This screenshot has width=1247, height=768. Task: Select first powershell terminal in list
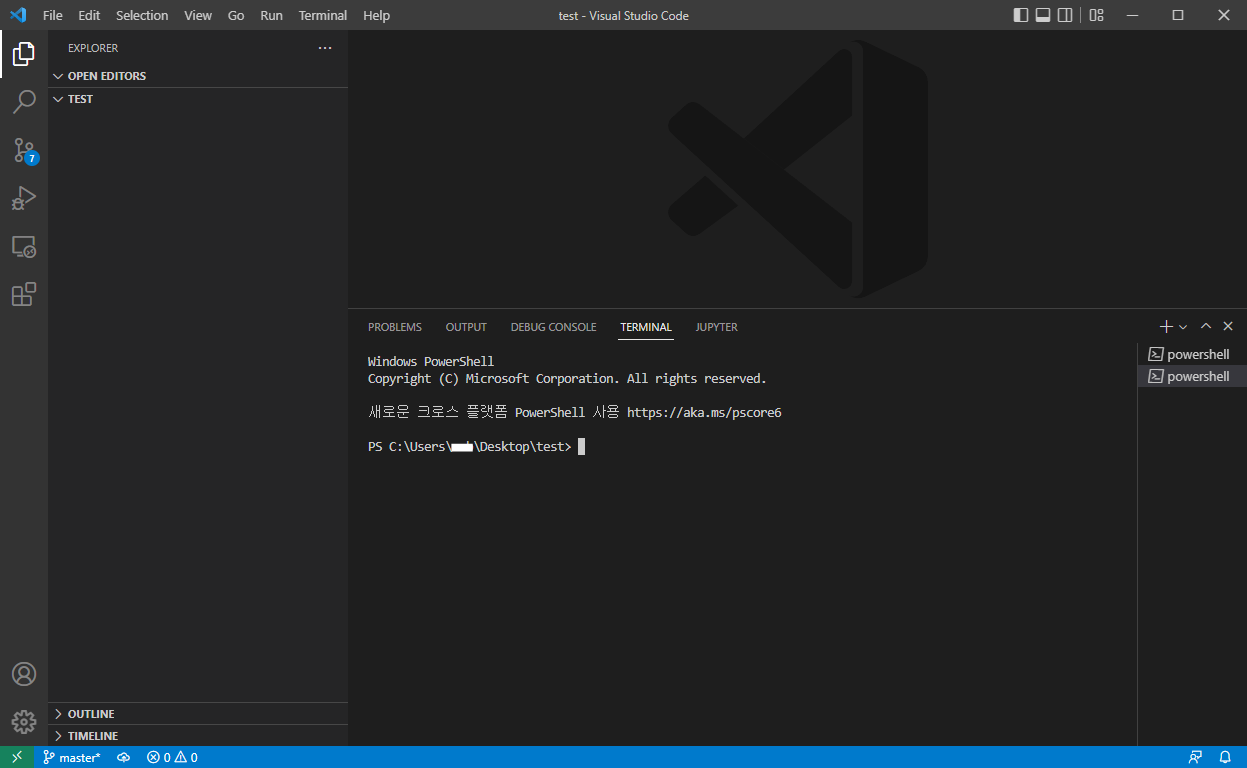[x=1192, y=354]
